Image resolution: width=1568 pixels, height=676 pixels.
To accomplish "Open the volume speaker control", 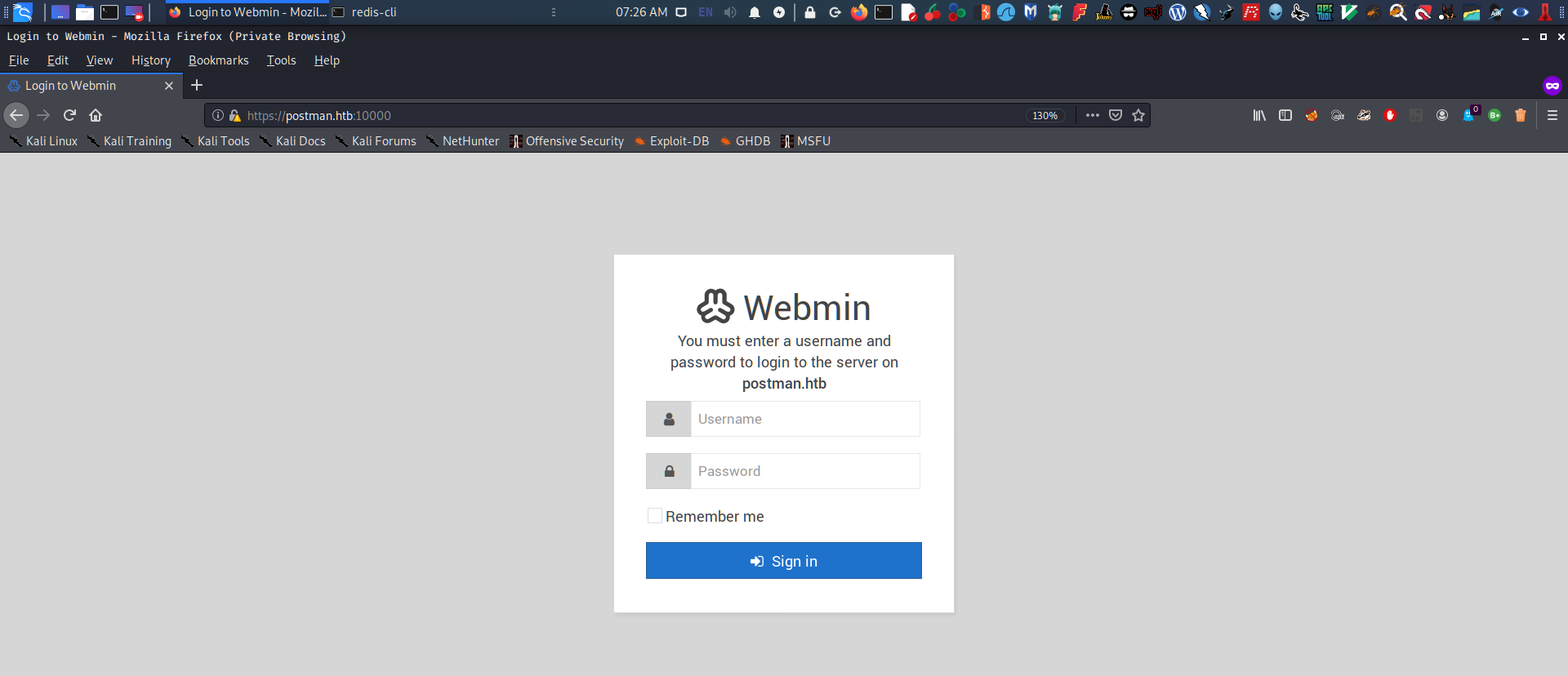I will pos(730,12).
